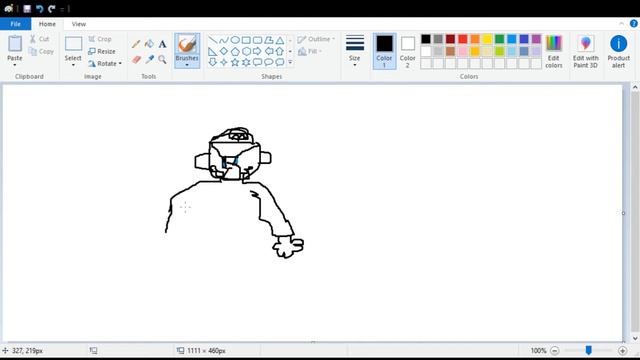
Task: Choose the Up arrow shape
Action: click(280, 51)
